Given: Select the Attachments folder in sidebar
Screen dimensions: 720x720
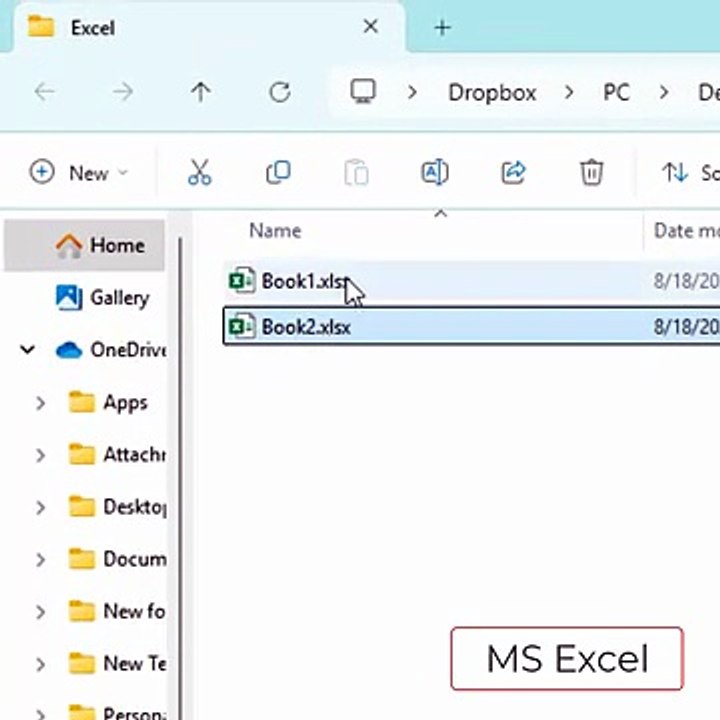Looking at the screenshot, I should click(x=117, y=455).
